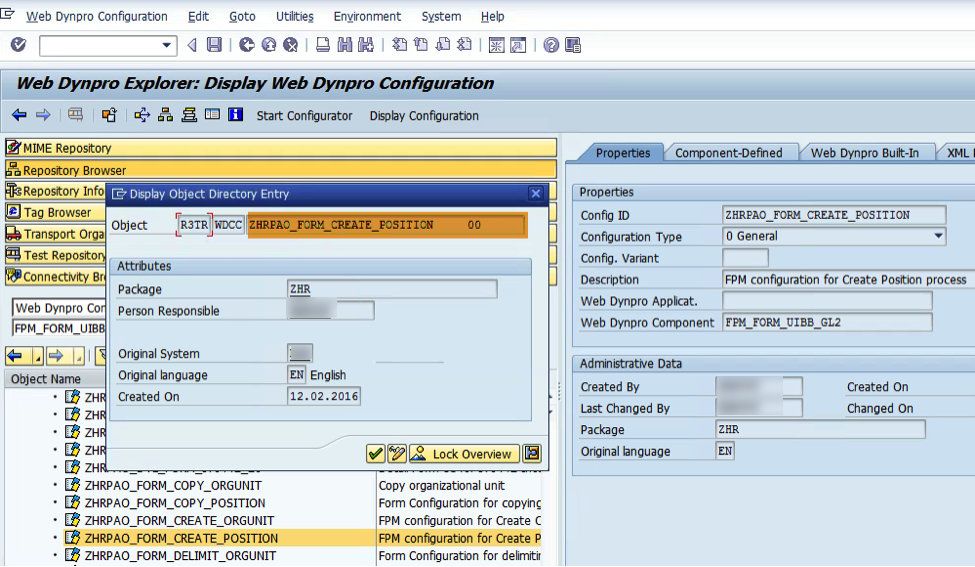Click the Web Dynpro Component field

pos(827,323)
